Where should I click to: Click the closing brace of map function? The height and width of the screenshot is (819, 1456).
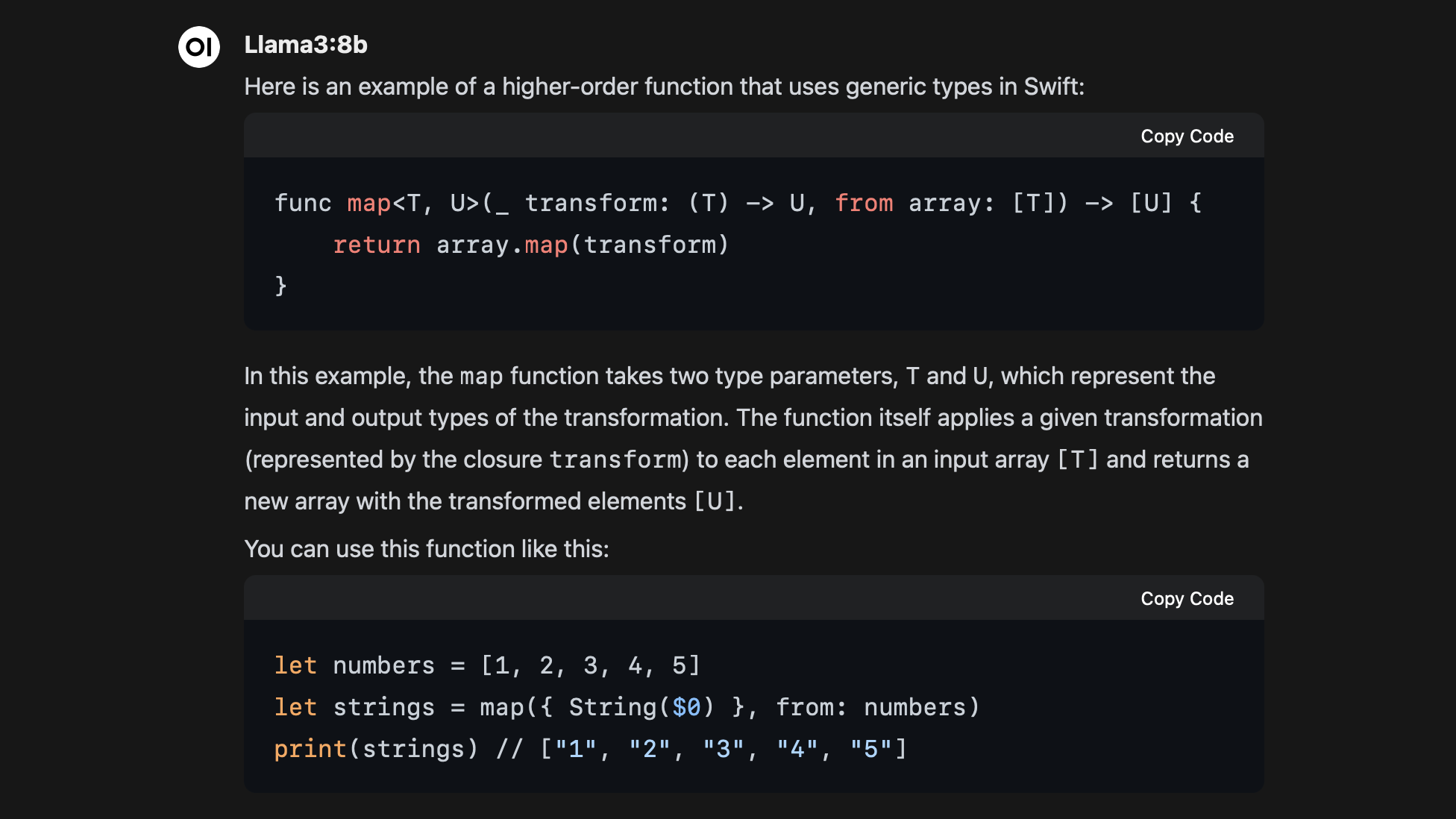point(280,286)
